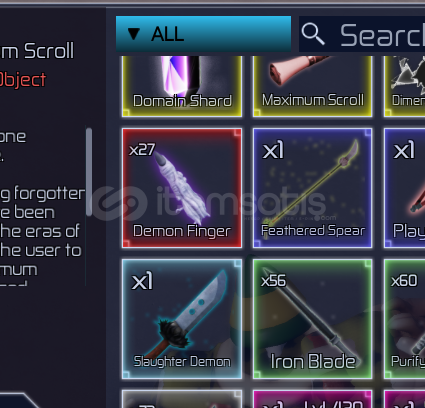Focus the Search input field

coord(362,34)
